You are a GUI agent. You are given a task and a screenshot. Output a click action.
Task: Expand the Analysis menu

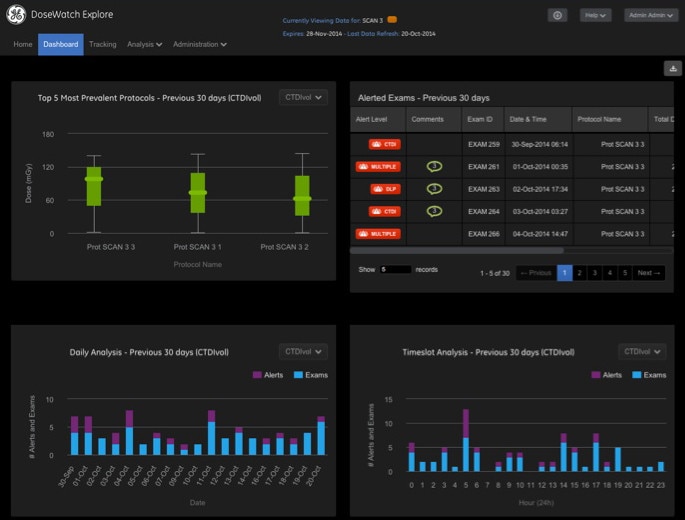coord(145,44)
